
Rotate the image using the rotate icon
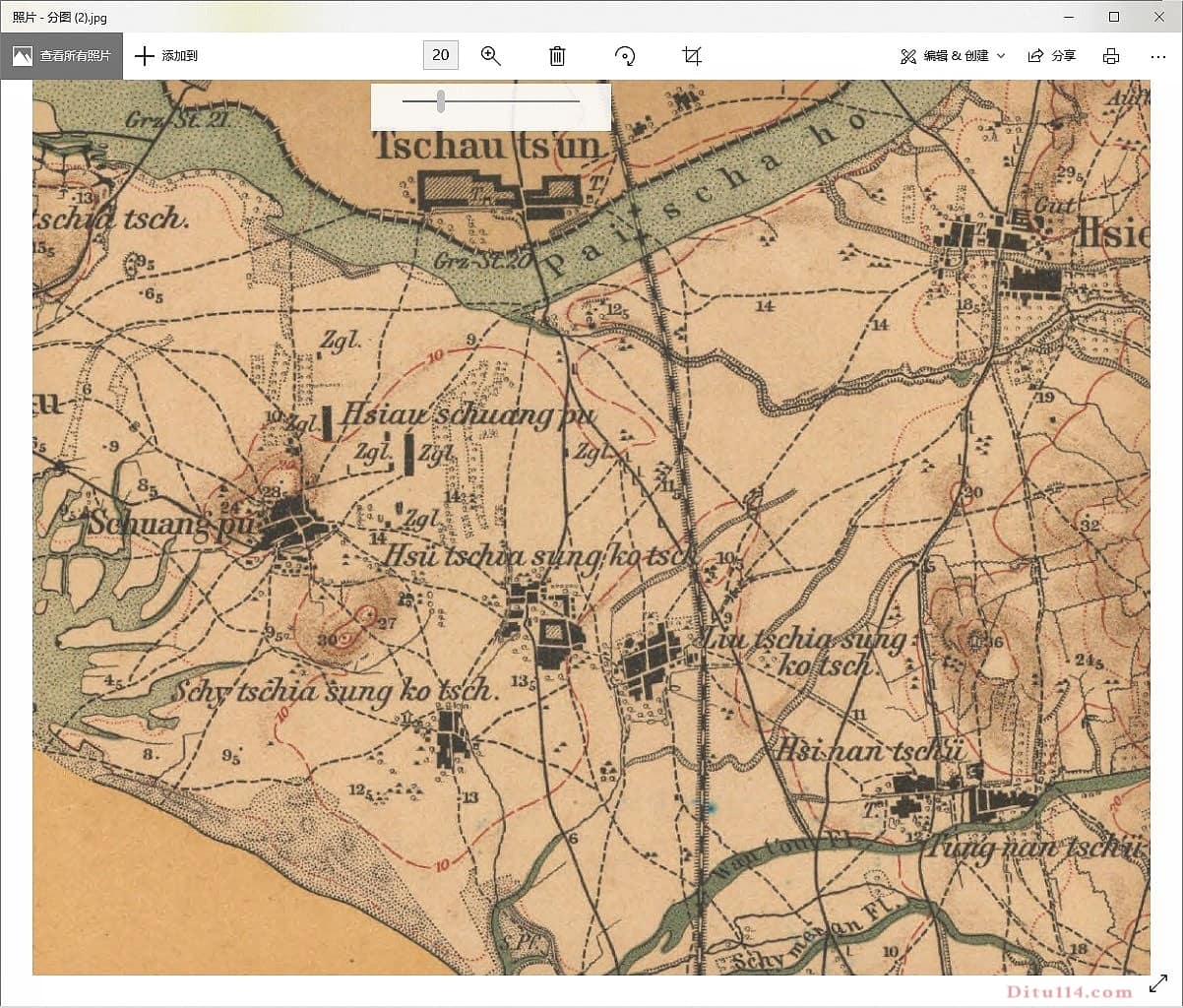click(625, 56)
